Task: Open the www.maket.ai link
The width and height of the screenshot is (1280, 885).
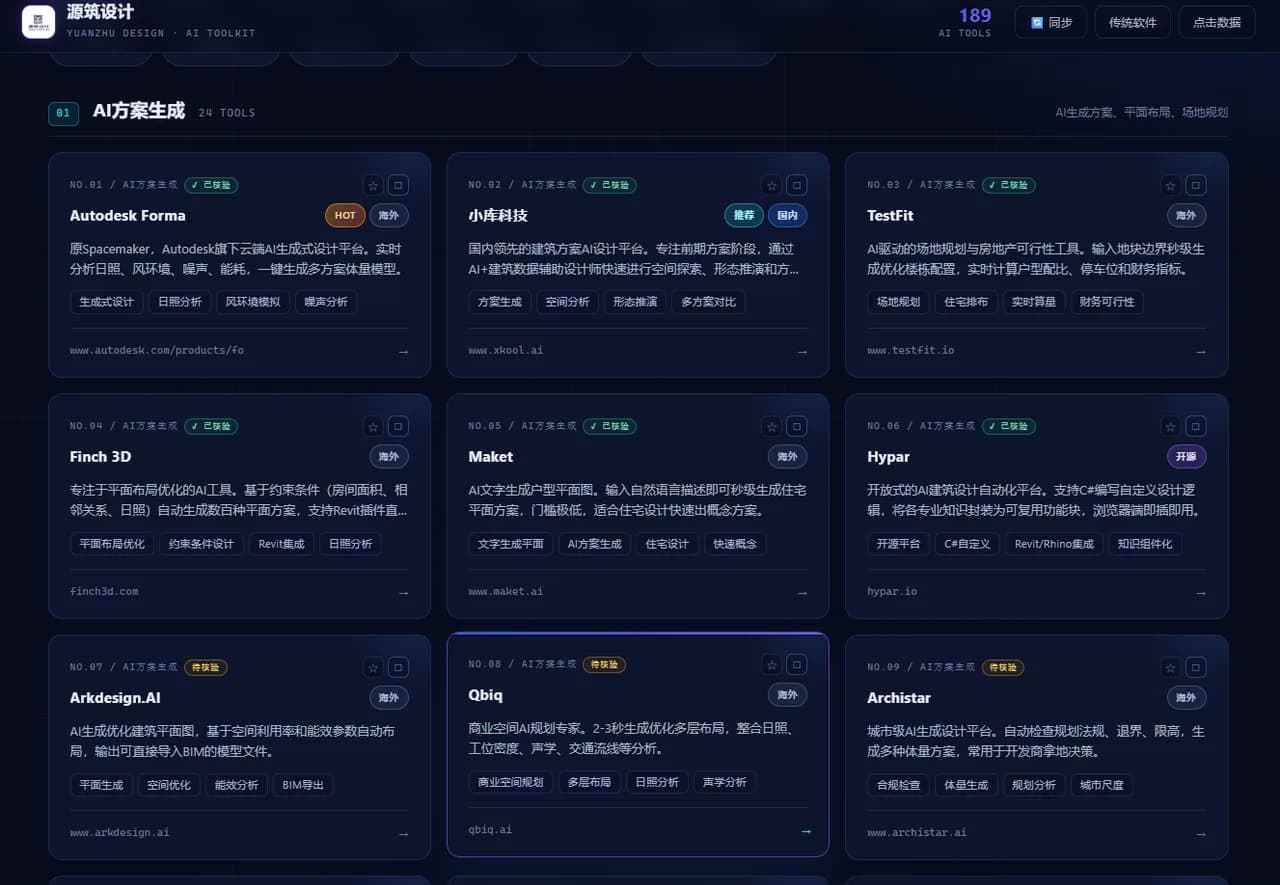Action: click(506, 592)
